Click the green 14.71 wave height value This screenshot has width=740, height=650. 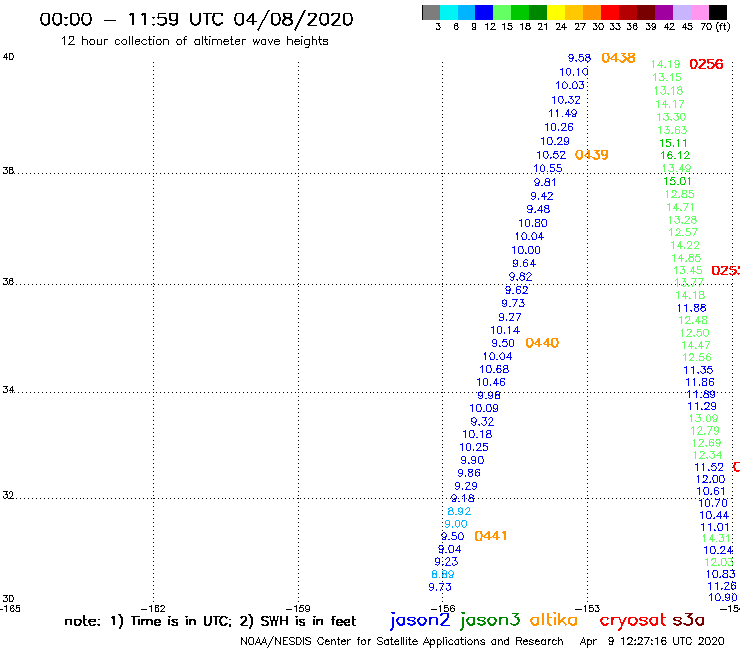(680, 207)
